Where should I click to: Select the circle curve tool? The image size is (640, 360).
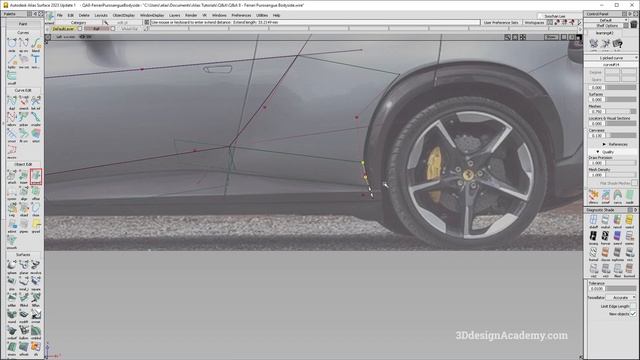tap(12, 43)
